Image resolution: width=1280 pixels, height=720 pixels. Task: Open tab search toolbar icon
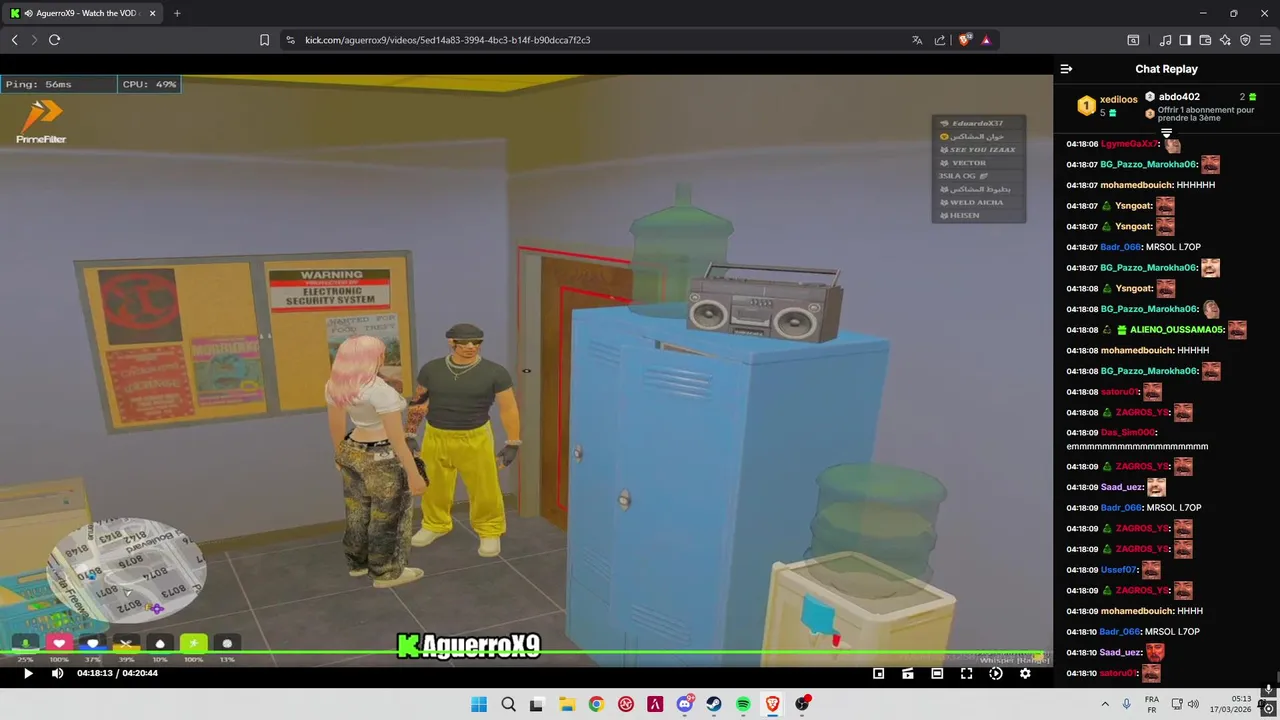(1133, 40)
